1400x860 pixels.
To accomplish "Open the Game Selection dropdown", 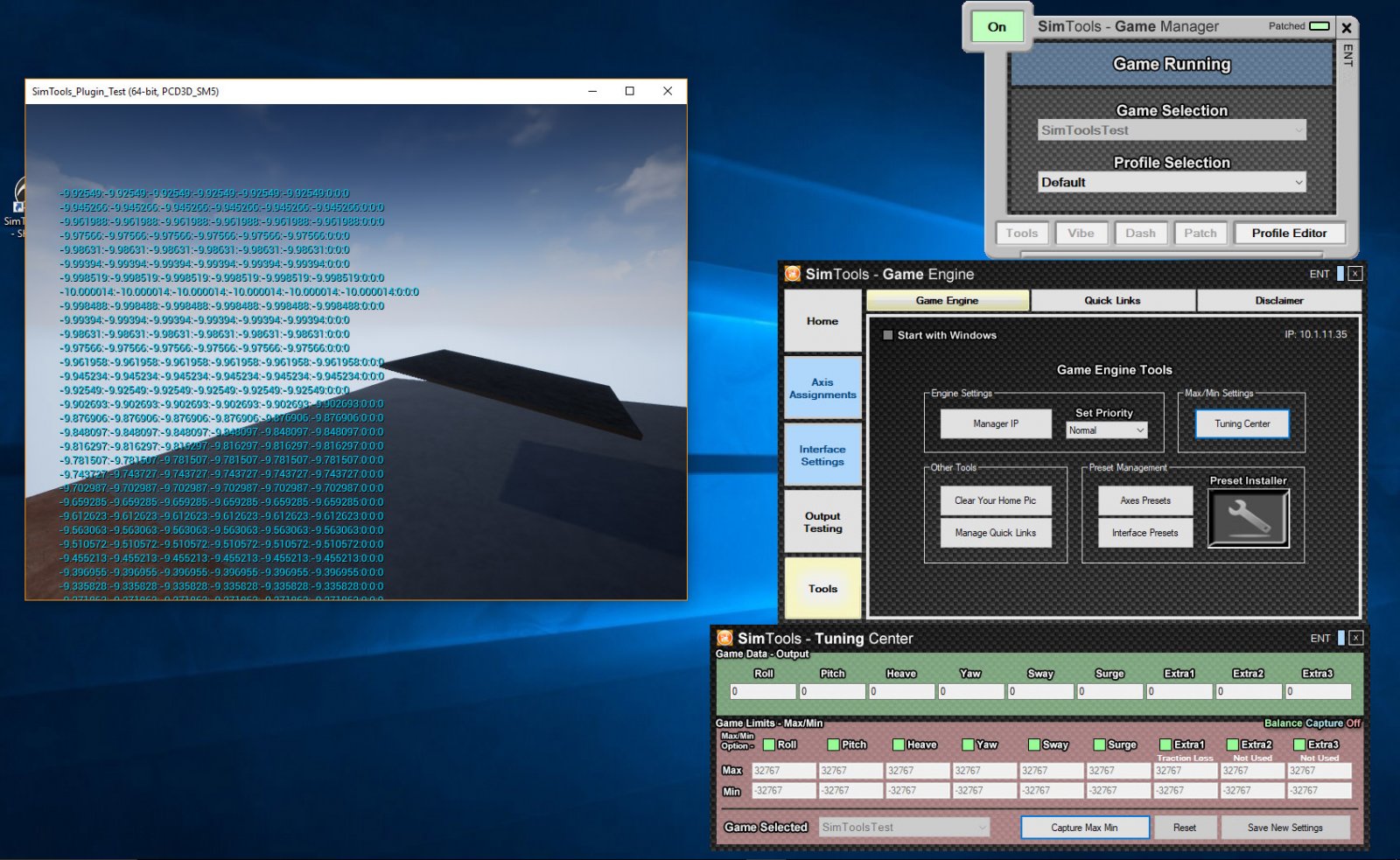I will pyautogui.click(x=1172, y=130).
